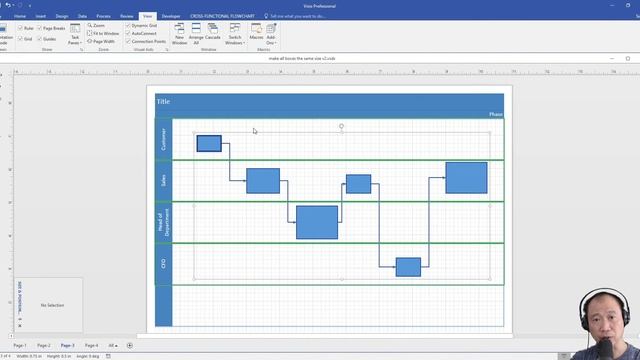The width and height of the screenshot is (640, 360).
Task: Open the Review ribbon tab
Action: 127,16
